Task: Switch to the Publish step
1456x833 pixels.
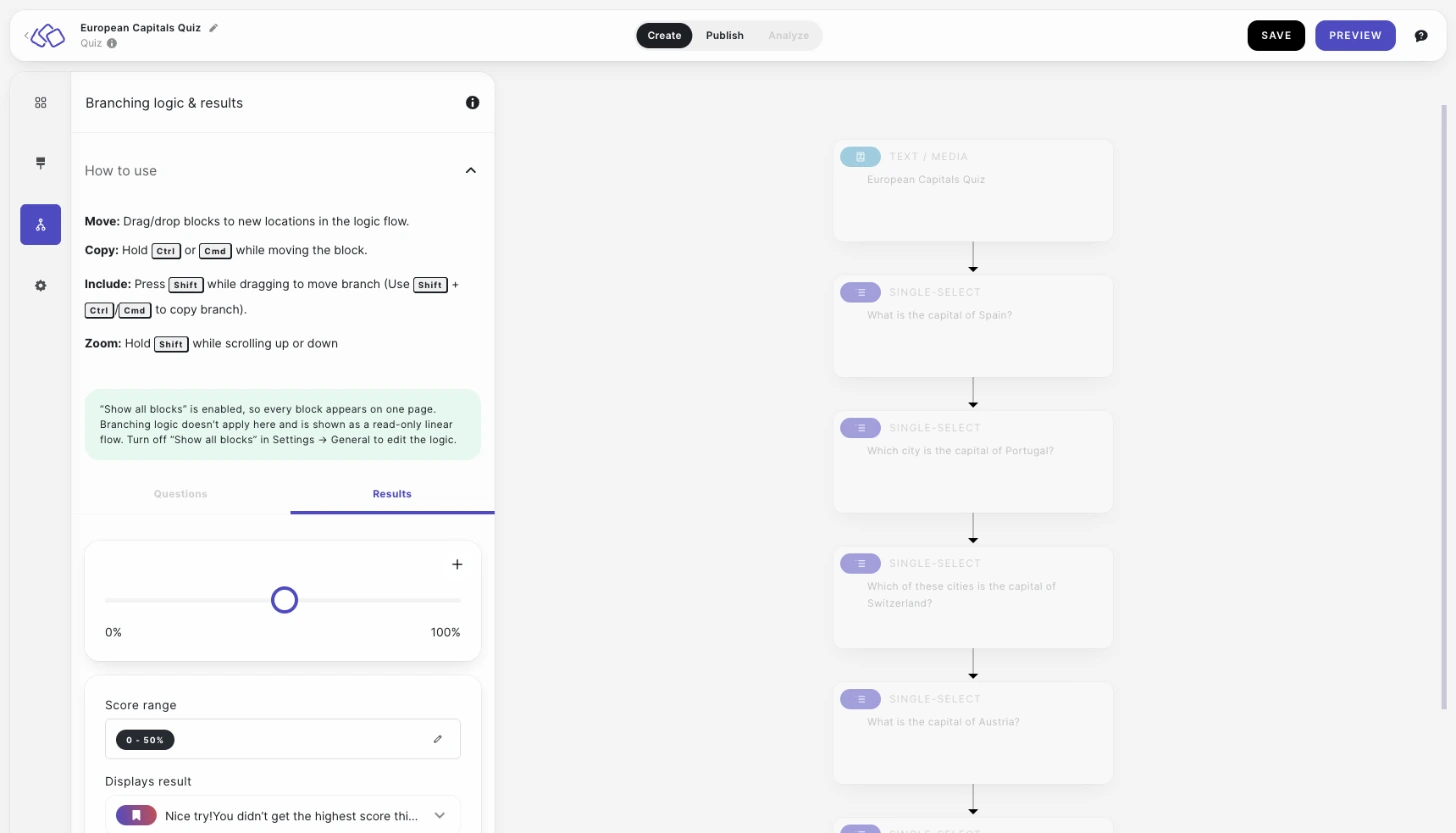Action: point(725,36)
